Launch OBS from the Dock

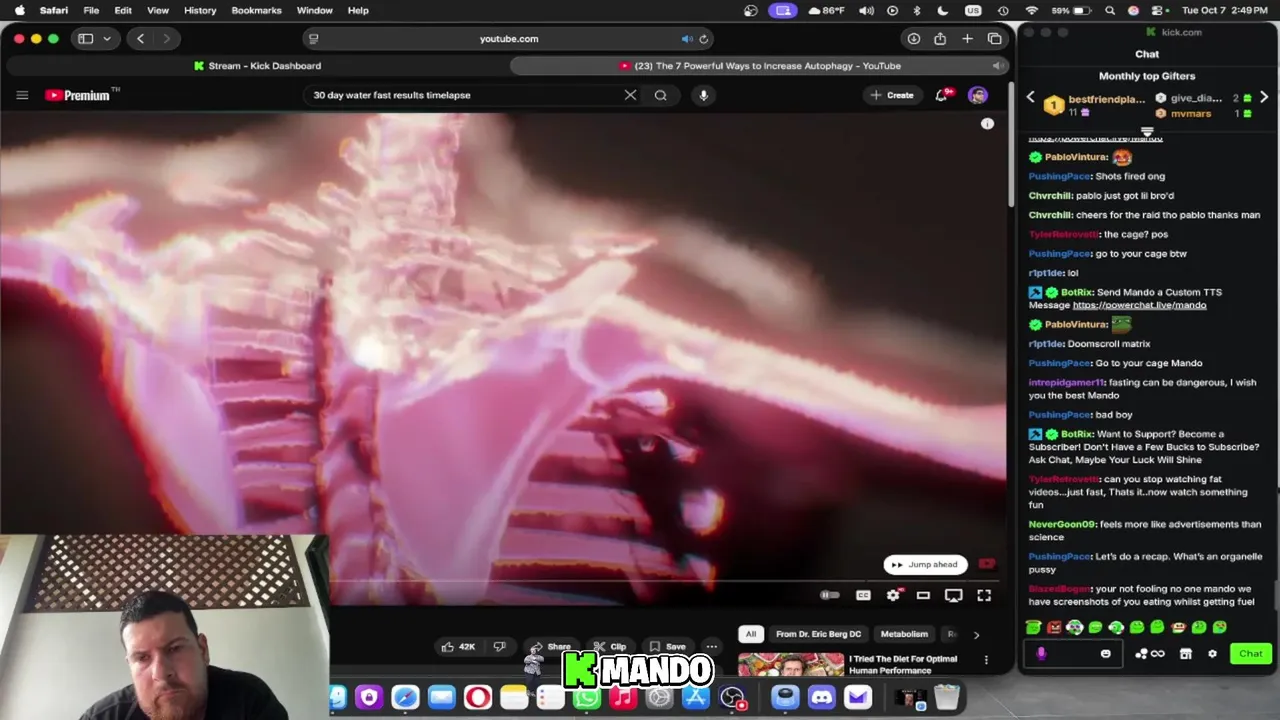coord(732,697)
